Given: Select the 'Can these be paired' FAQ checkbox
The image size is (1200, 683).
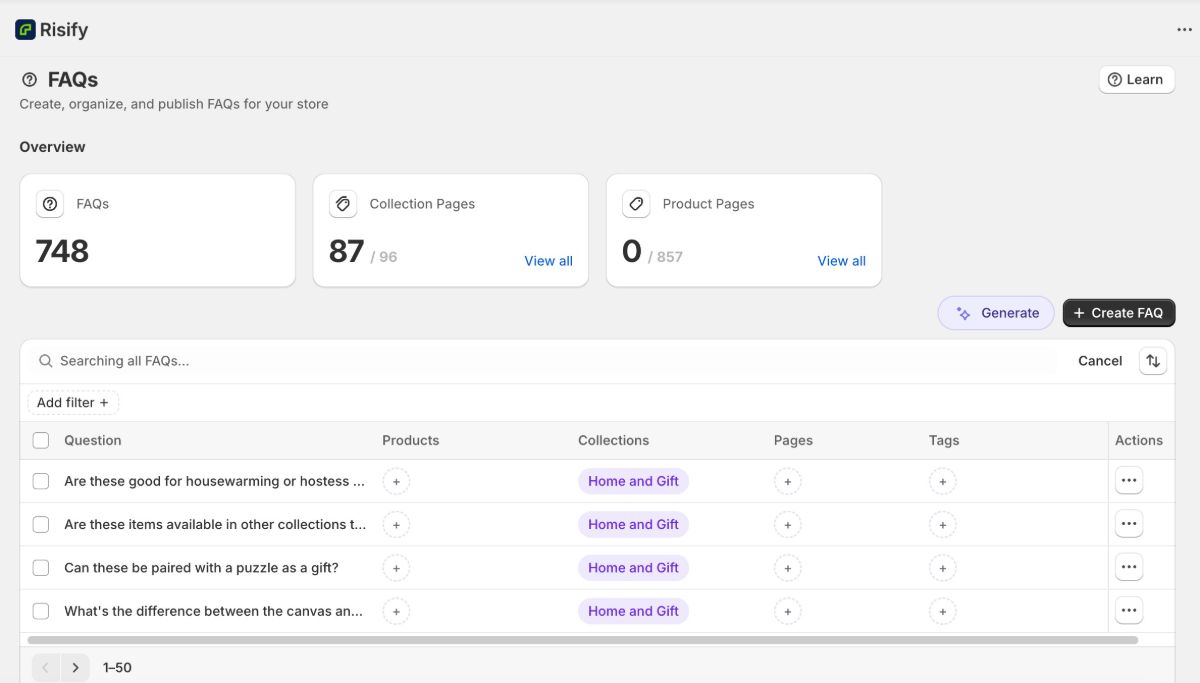Looking at the screenshot, I should click(41, 568).
